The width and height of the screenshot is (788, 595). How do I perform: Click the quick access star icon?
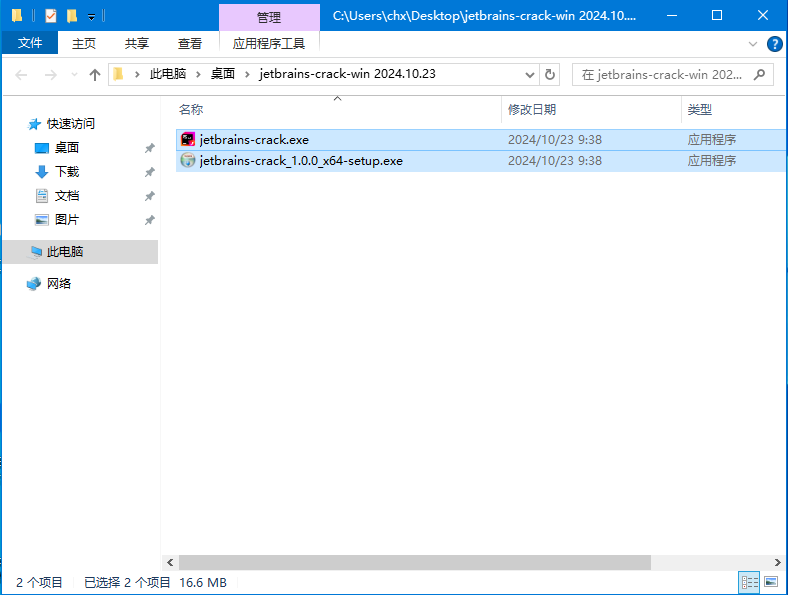tap(34, 124)
